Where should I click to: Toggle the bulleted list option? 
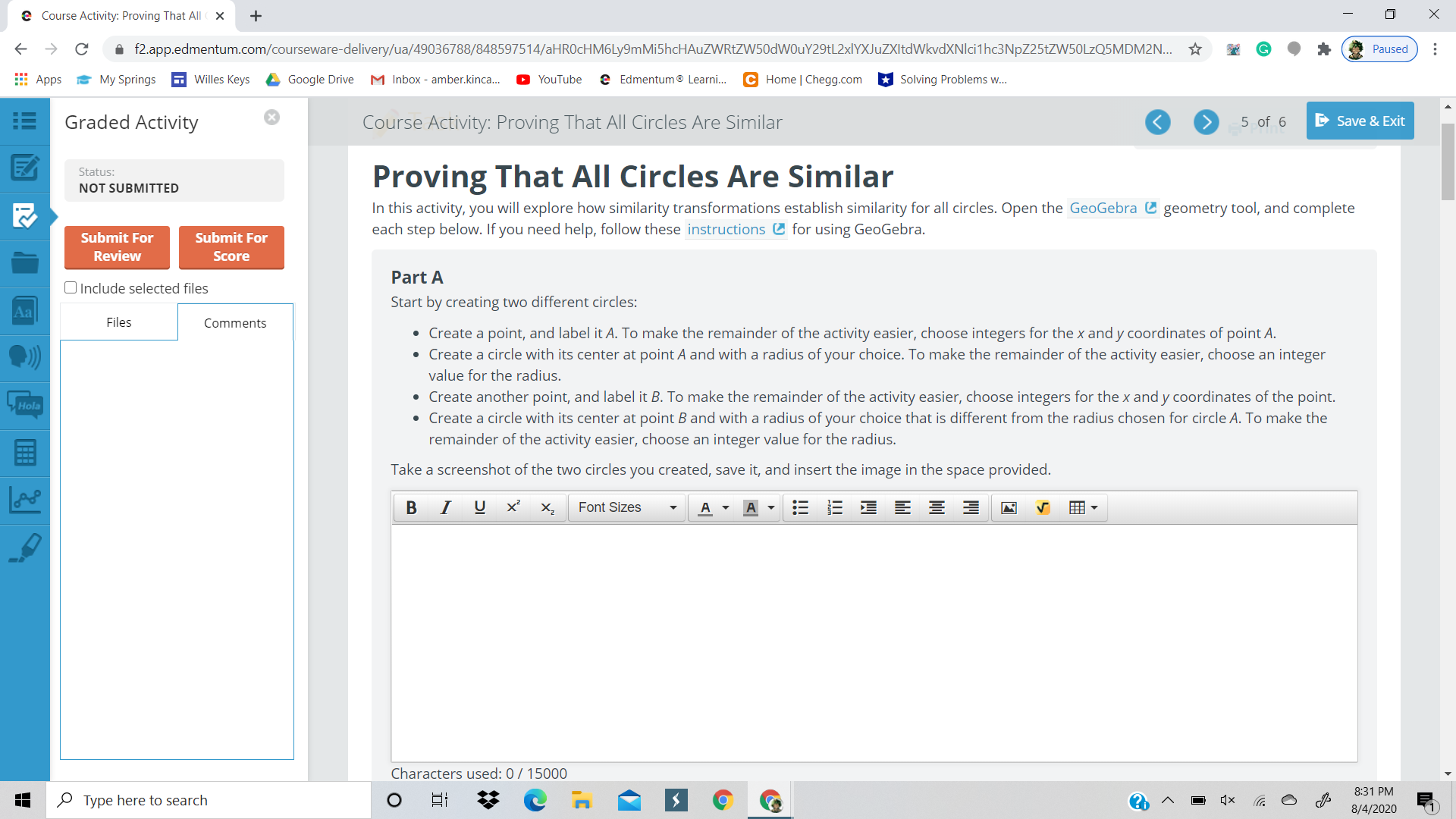[x=800, y=507]
